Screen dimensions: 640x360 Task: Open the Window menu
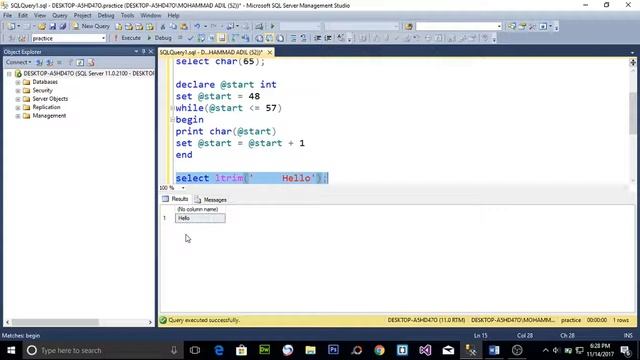click(x=151, y=16)
